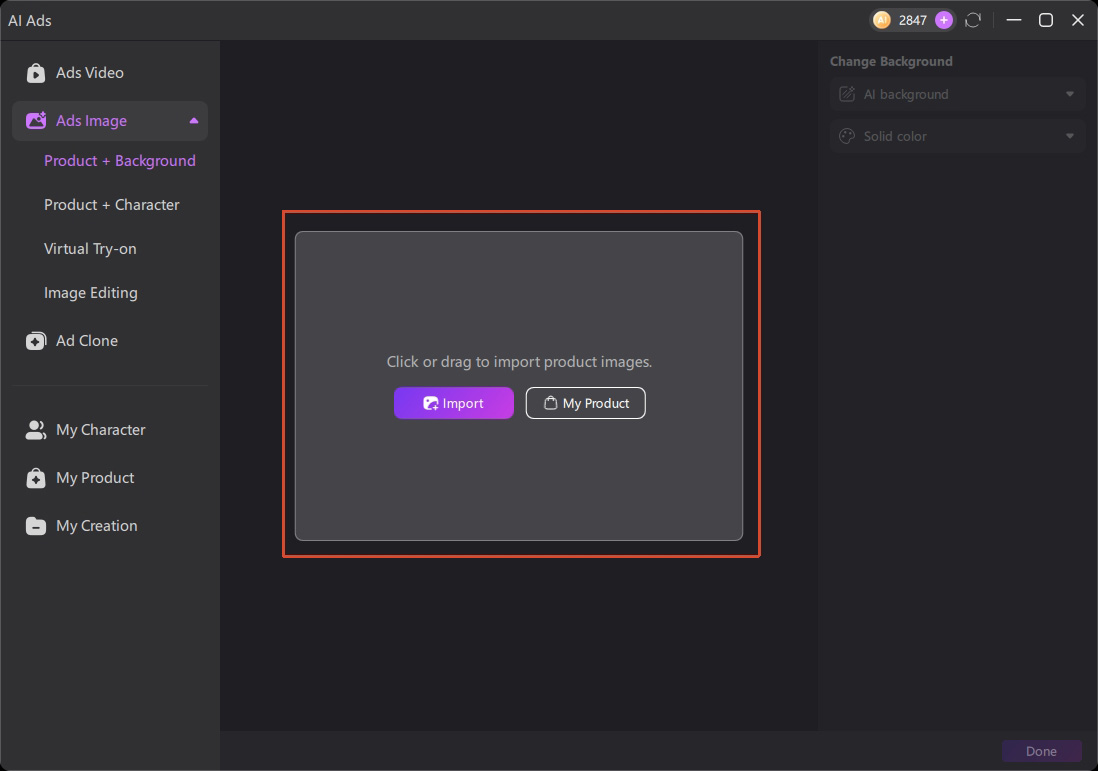The width and height of the screenshot is (1098, 771).
Task: Close the AI Ads window
Action: [x=1078, y=20]
